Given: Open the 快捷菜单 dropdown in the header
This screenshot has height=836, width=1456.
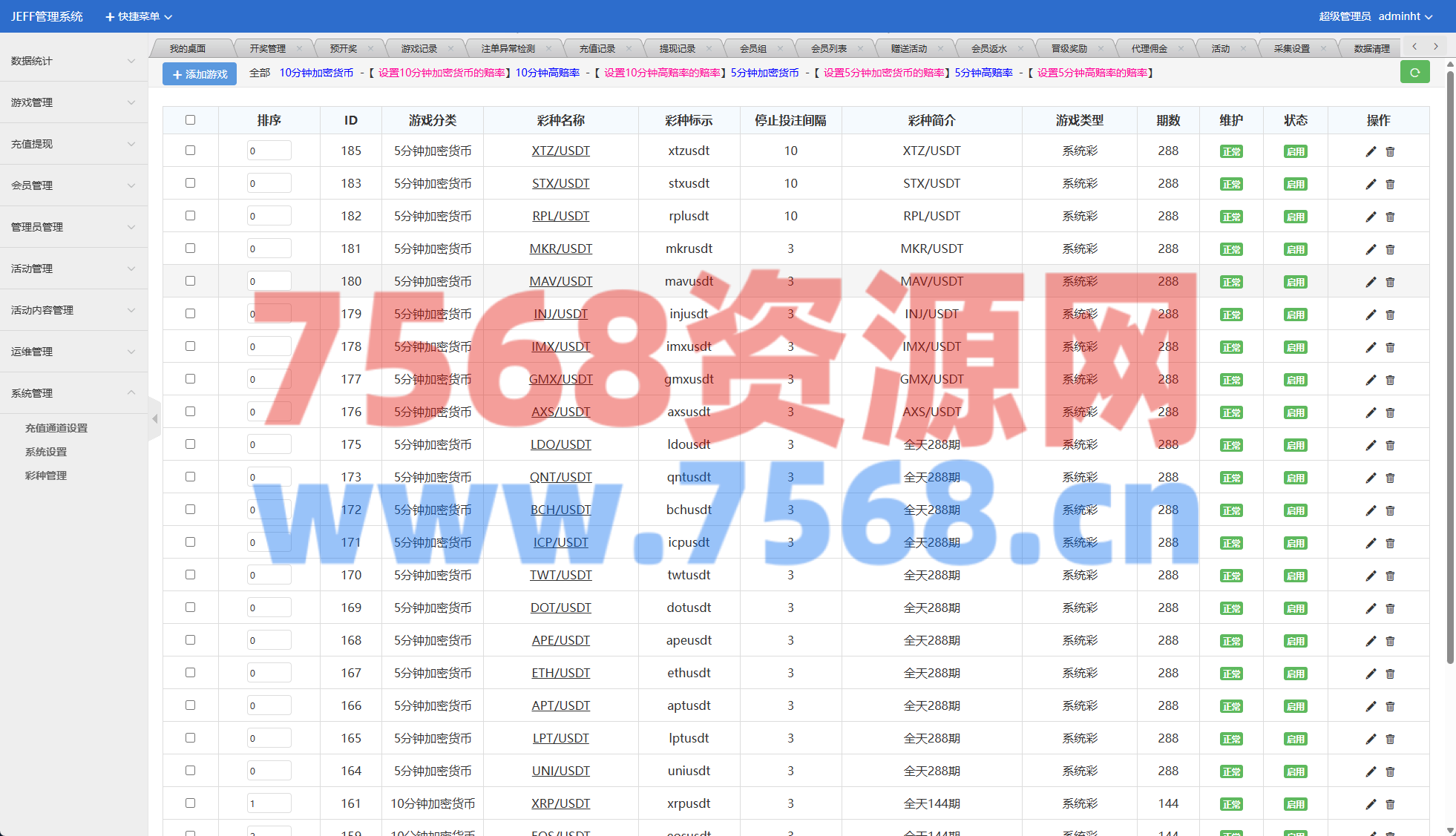Looking at the screenshot, I should click(139, 16).
